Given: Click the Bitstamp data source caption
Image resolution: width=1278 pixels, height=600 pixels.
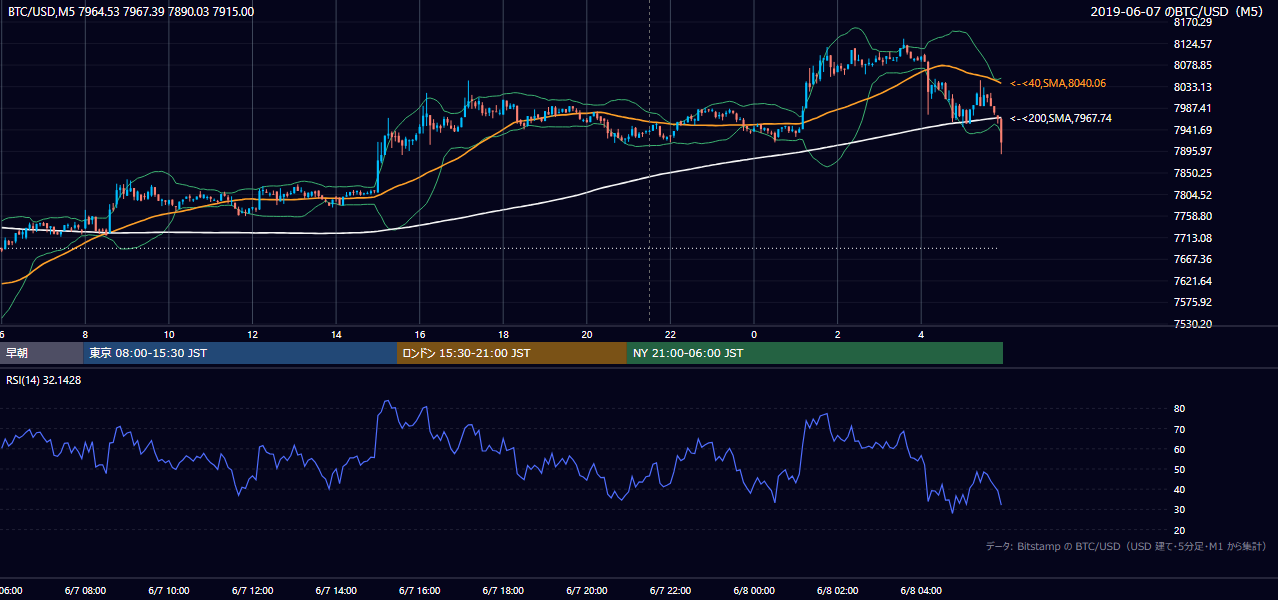Looking at the screenshot, I should 1126,547.
